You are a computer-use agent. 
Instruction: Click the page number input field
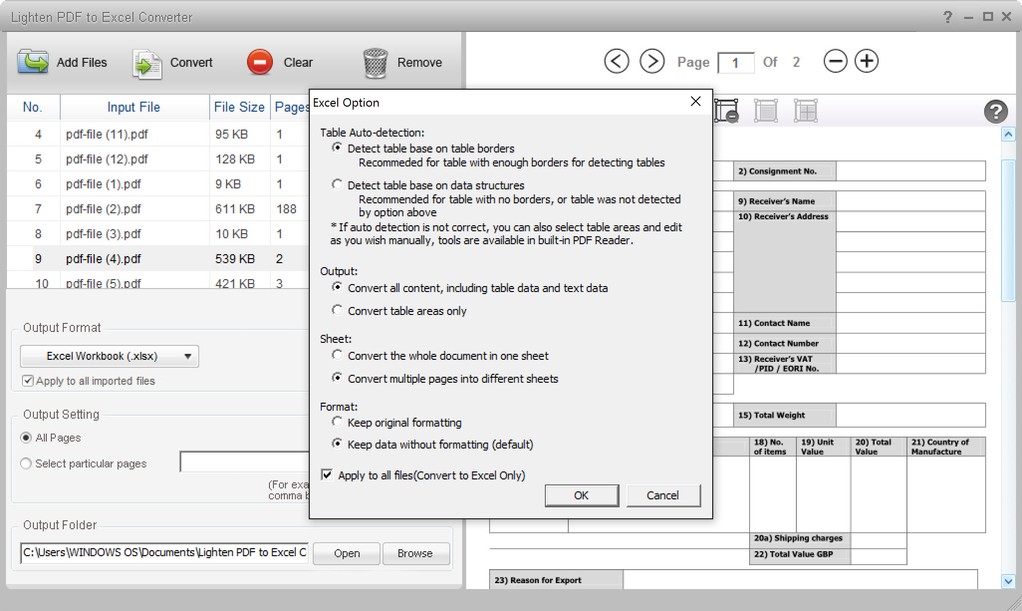[735, 63]
